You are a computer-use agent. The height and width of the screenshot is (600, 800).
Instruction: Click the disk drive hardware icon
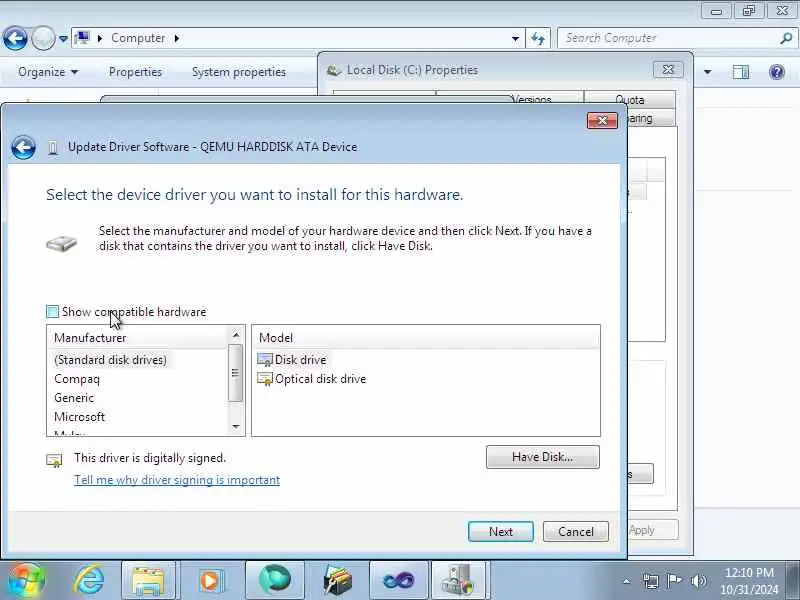click(x=61, y=243)
